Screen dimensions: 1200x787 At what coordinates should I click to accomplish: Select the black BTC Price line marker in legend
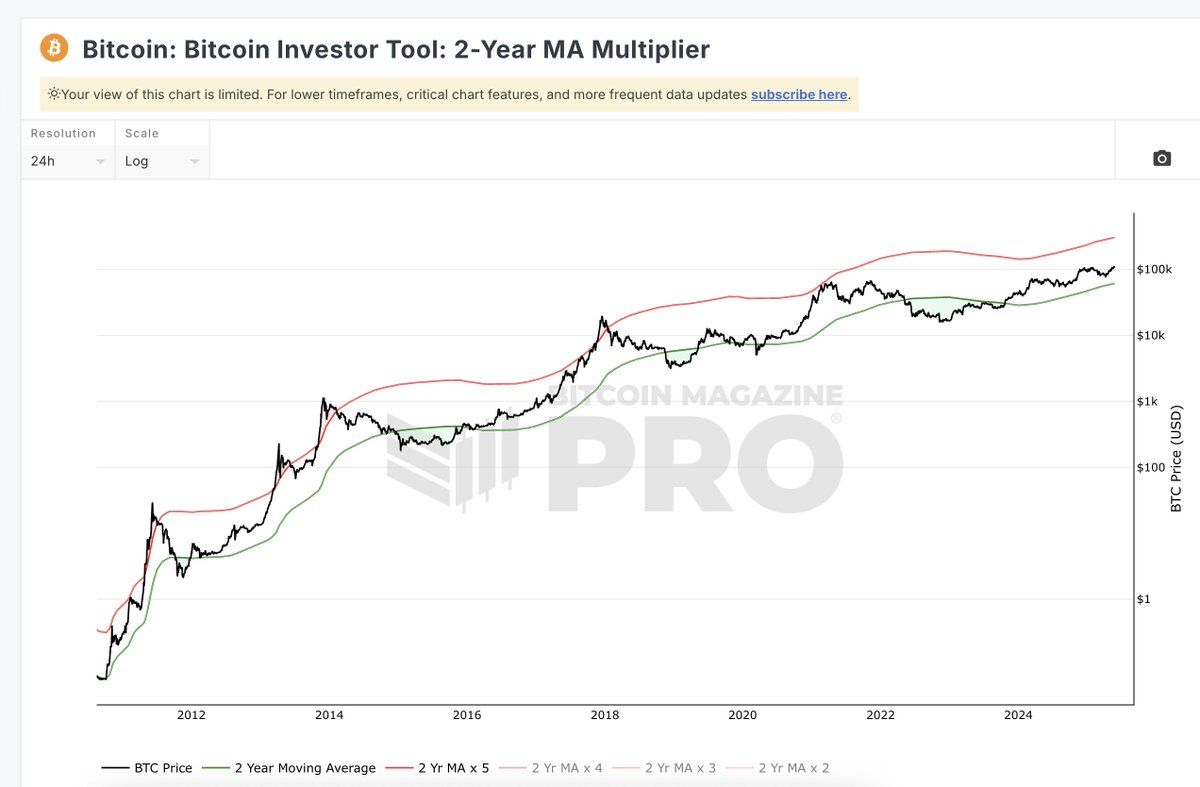pyautogui.click(x=114, y=767)
